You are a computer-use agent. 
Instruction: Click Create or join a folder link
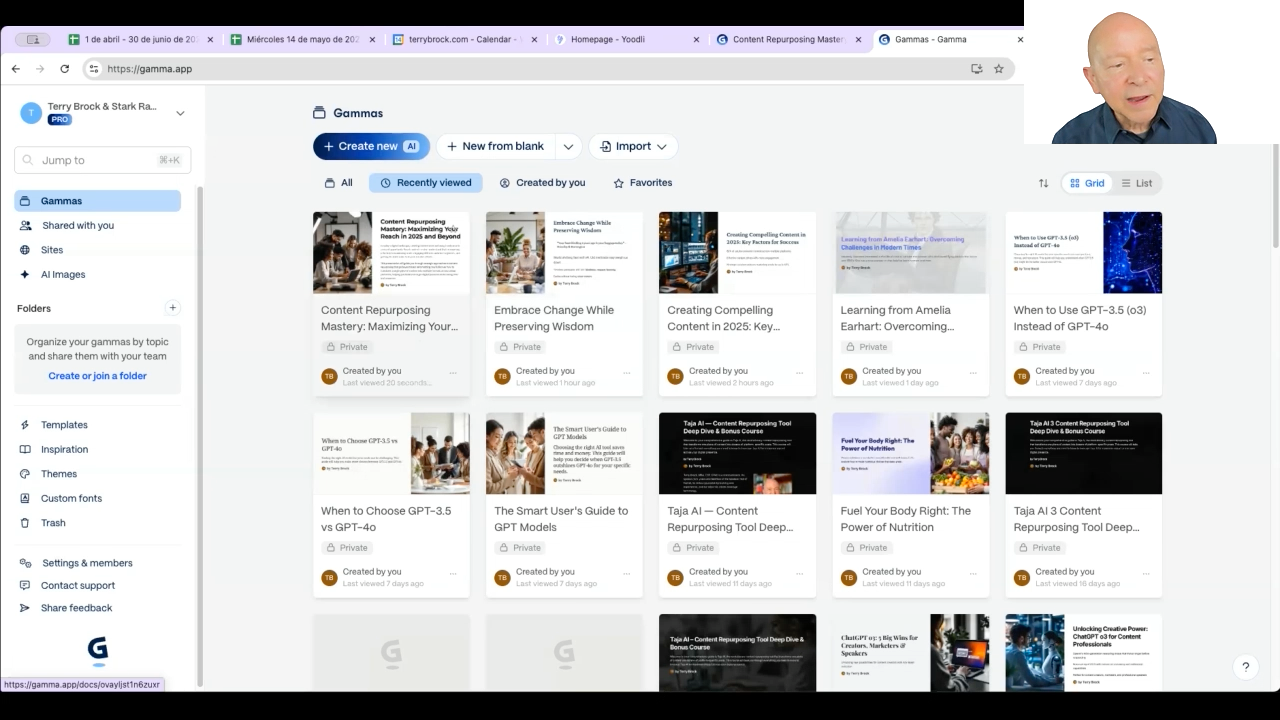[98, 376]
